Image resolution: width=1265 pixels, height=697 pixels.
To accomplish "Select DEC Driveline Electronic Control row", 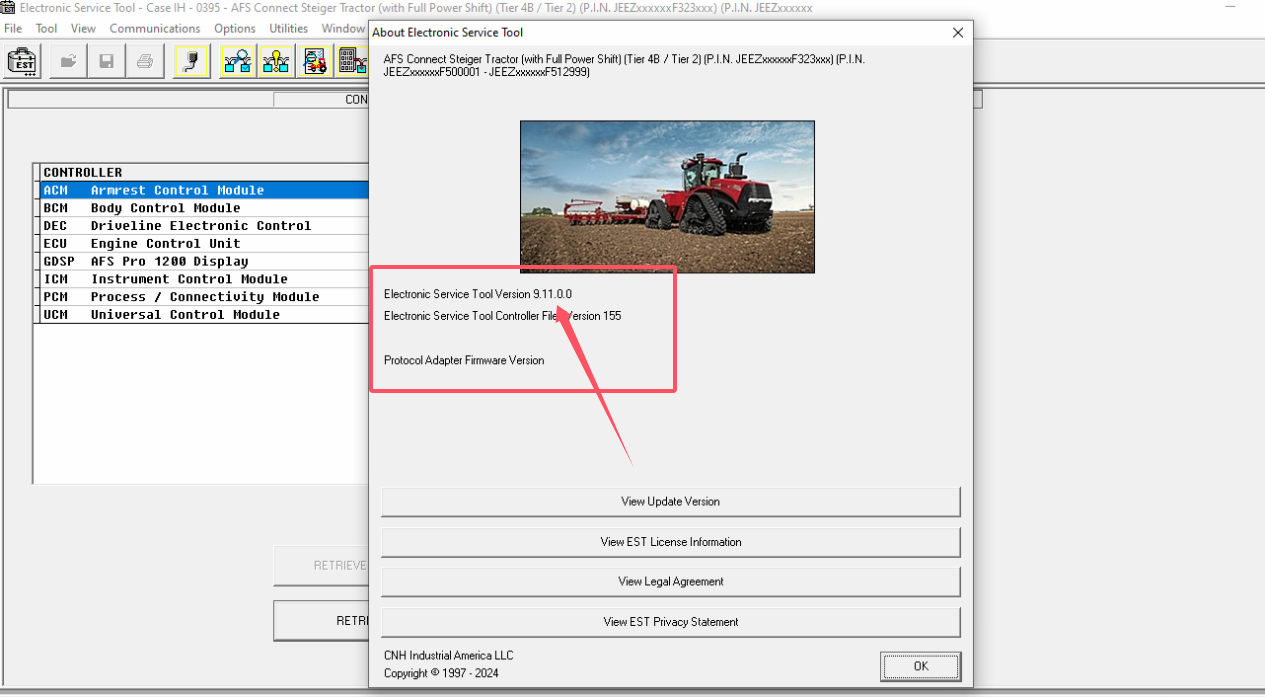I will [204, 226].
